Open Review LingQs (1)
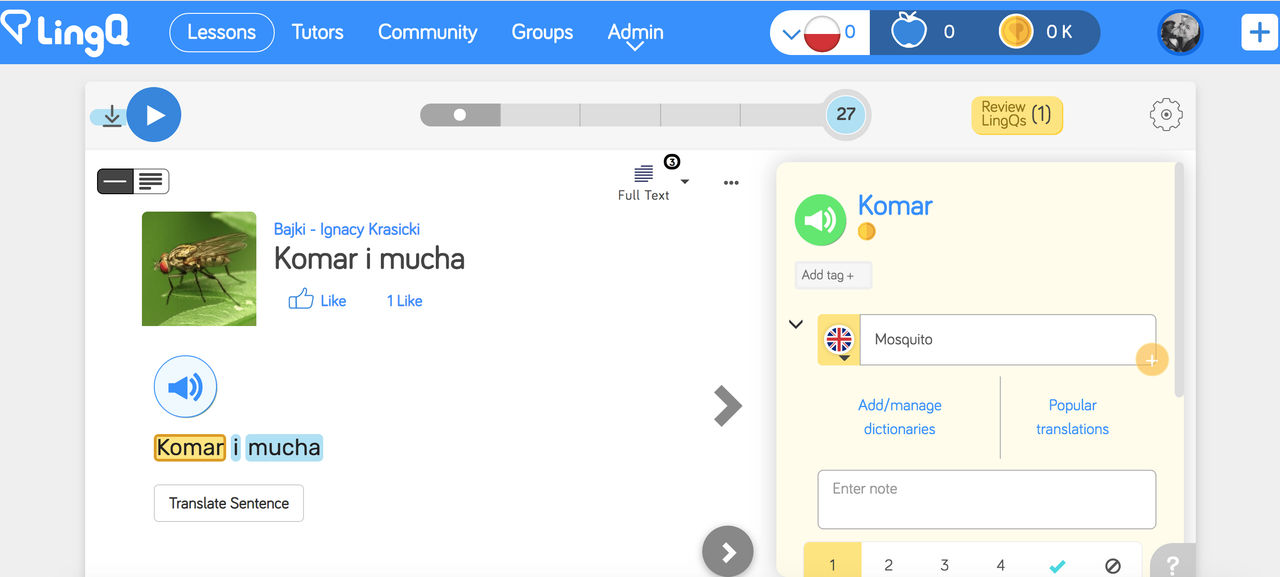Viewport: 1280px width, 577px height. (1017, 115)
